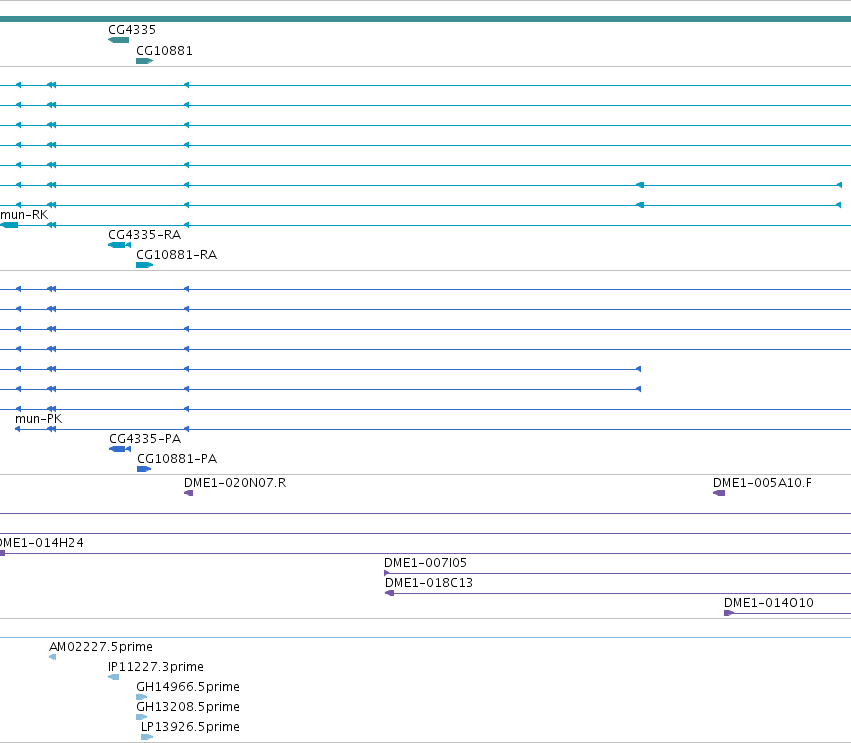
Task: Click the mun-RK transcript exon glyph
Action: 9,225
